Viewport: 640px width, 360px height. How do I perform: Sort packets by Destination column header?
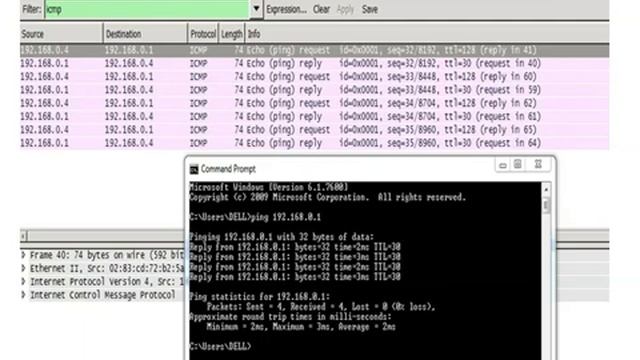(x=145, y=34)
